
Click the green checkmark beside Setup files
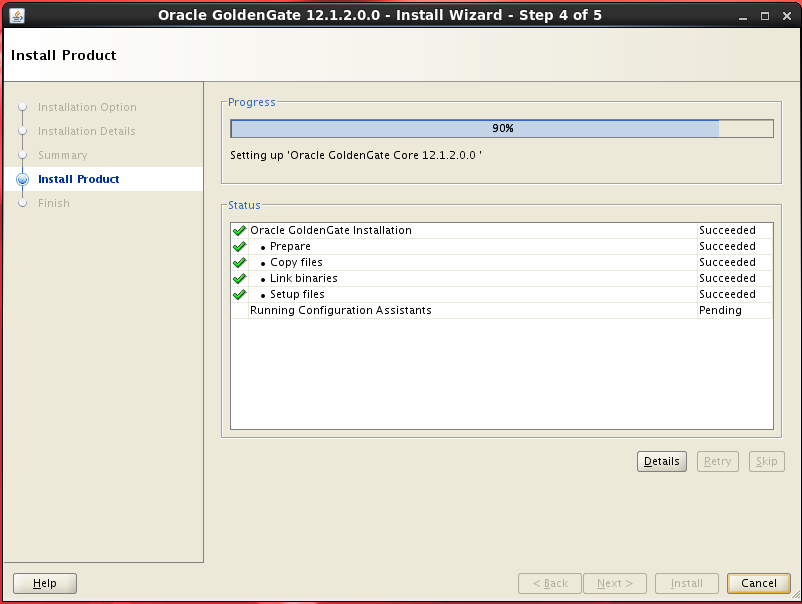pyautogui.click(x=239, y=295)
